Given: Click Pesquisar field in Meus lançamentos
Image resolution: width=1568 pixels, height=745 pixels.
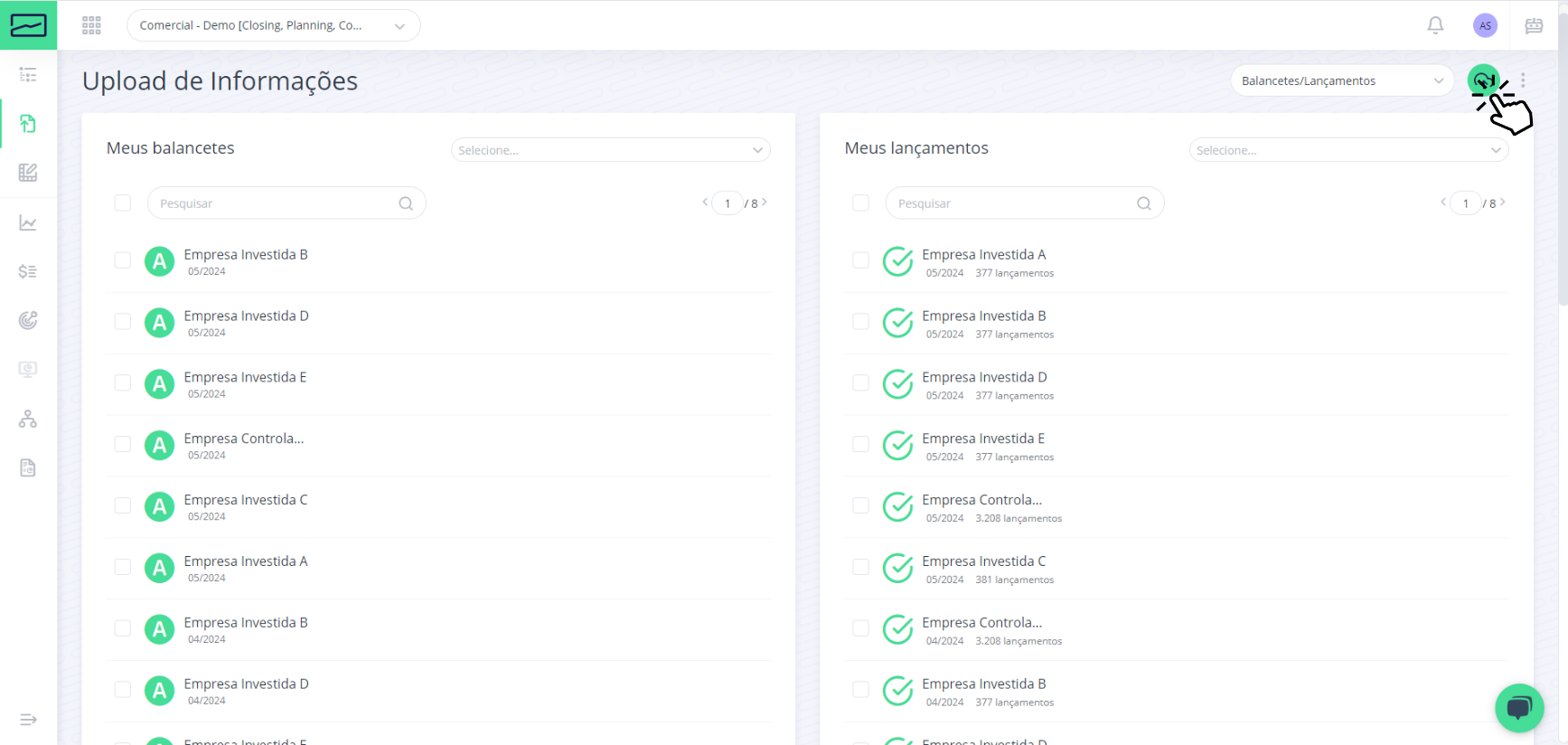Looking at the screenshot, I should (1025, 203).
